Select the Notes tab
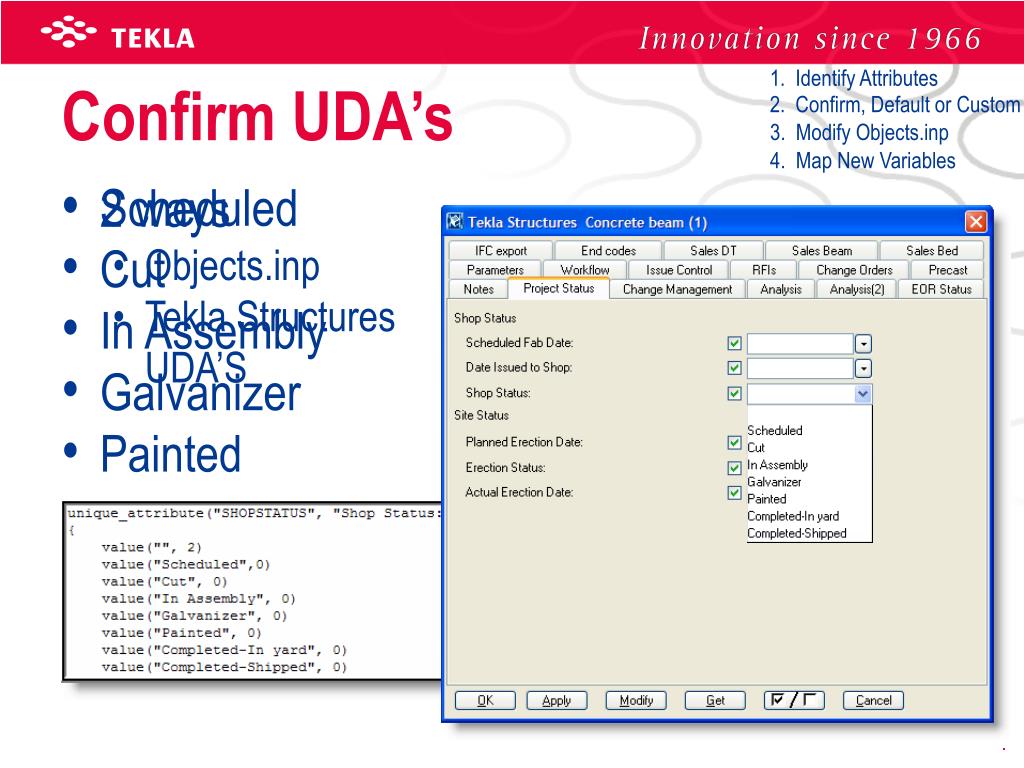Screen dimensions: 1024x768 [x=478, y=289]
